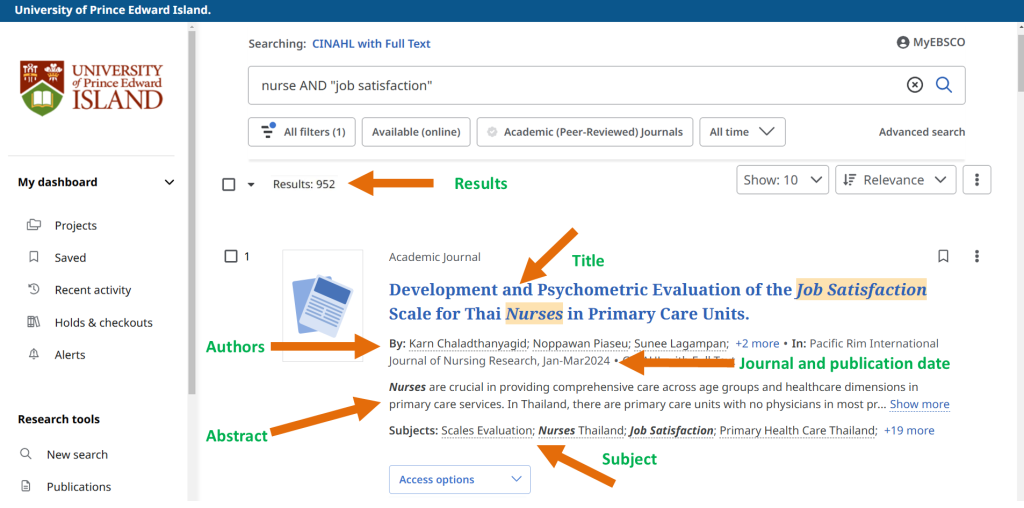The image size is (1024, 508).
Task: Open Alerts from sidebar
Action: coord(70,355)
